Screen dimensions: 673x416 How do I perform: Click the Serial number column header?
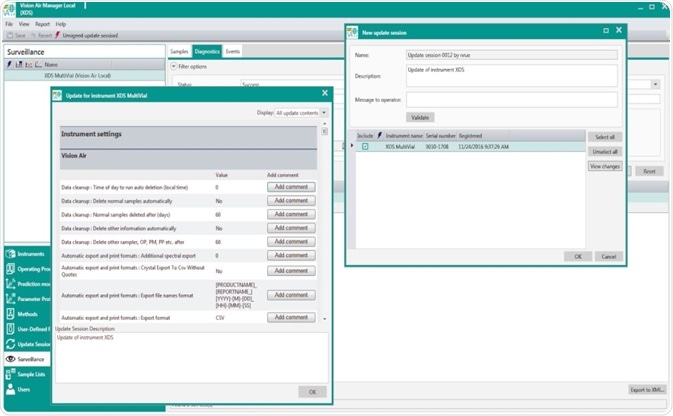coord(440,136)
